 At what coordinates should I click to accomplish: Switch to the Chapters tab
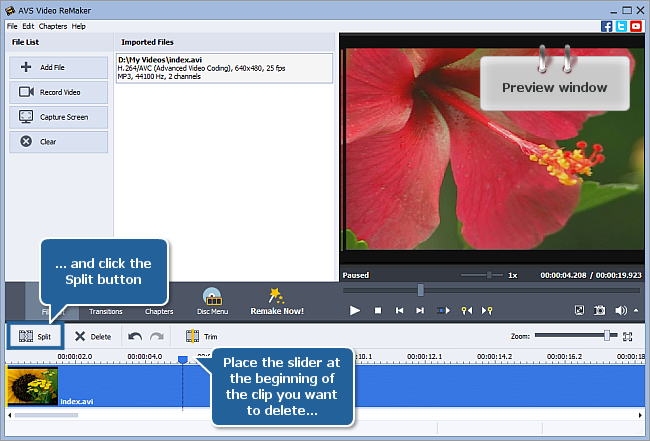[x=159, y=311]
